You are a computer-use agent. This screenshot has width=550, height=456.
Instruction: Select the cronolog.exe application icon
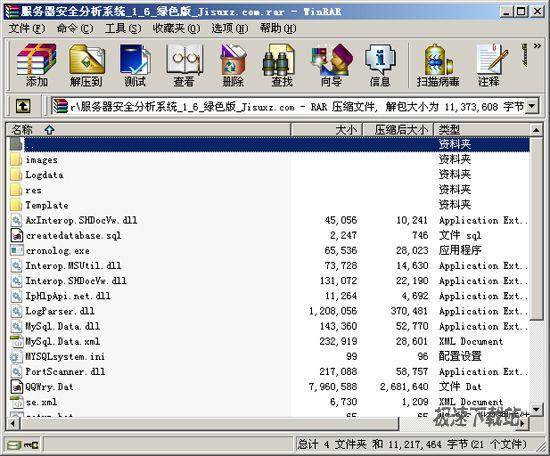(16, 250)
